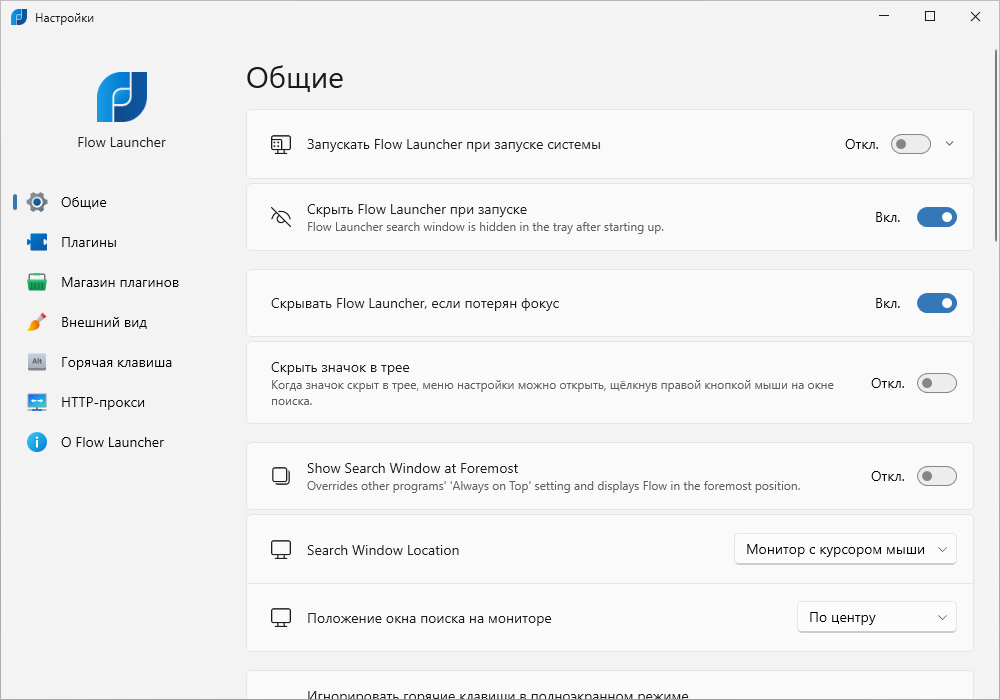Click the 'Положение окна поиска на мониторе' label
1000x700 pixels.
coord(429,618)
